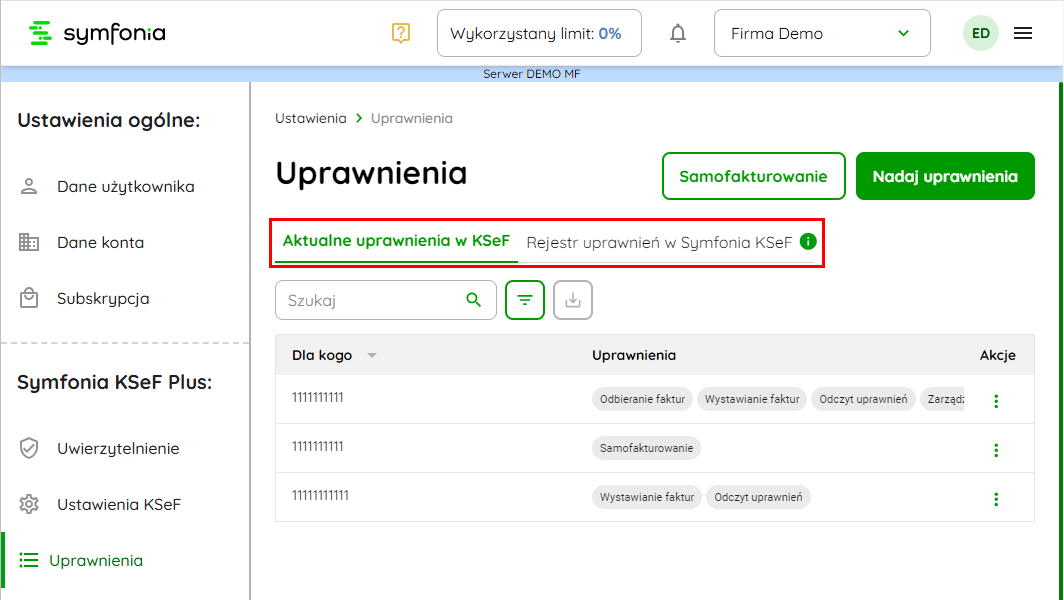Click Odczyt uprawnień tag in first row
Viewport: 1064px width, 600px height.
click(x=863, y=399)
